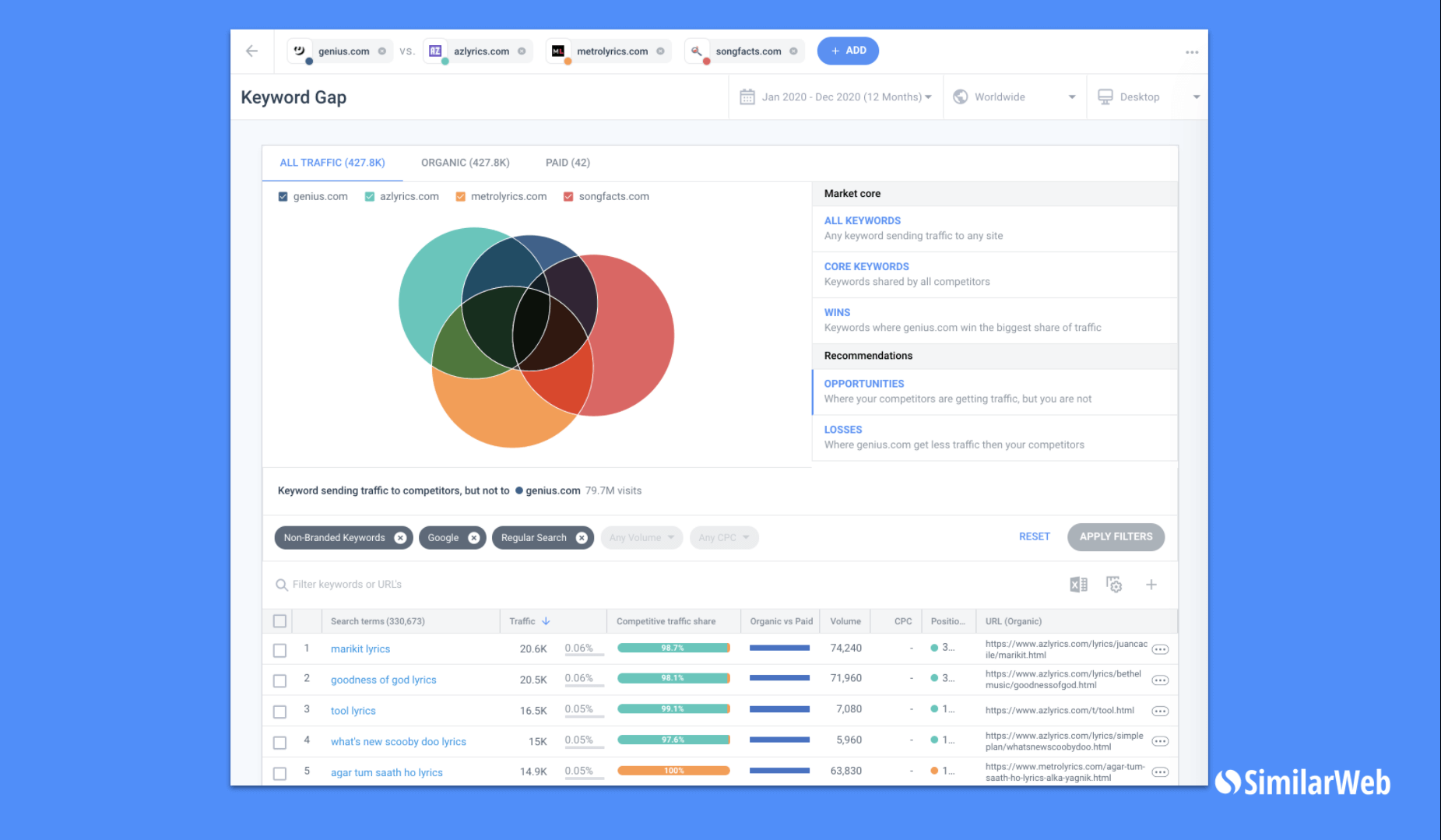
Task: Open marikit lyrics keyword link
Action: click(x=360, y=649)
